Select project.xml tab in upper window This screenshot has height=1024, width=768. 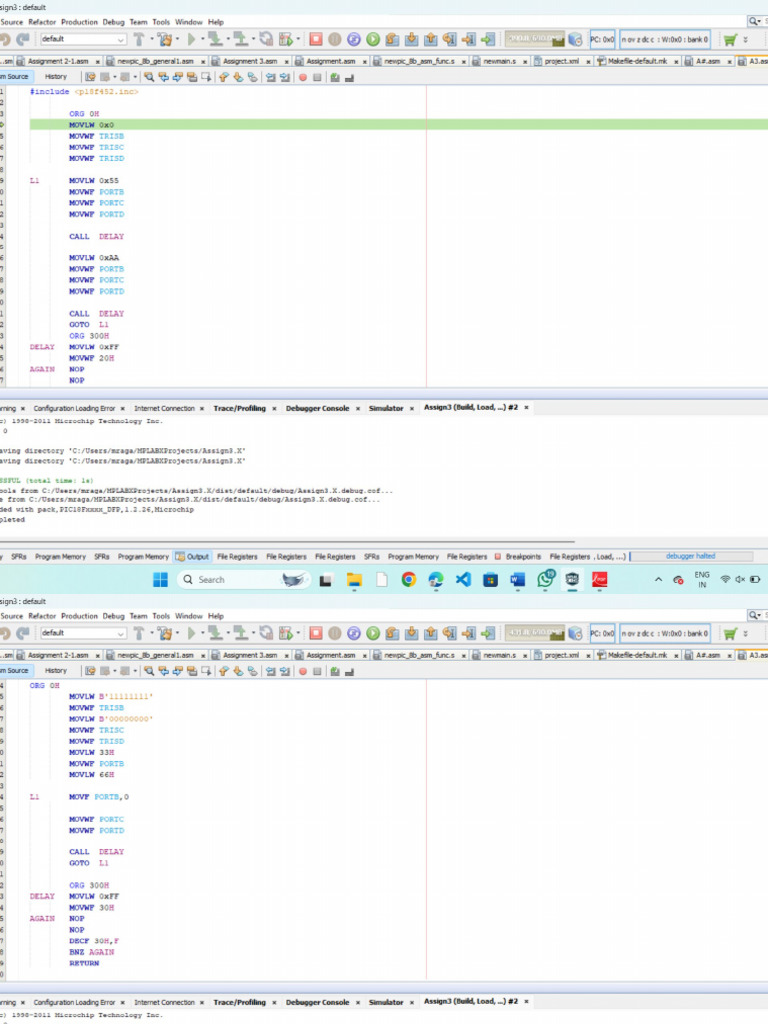coord(562,61)
